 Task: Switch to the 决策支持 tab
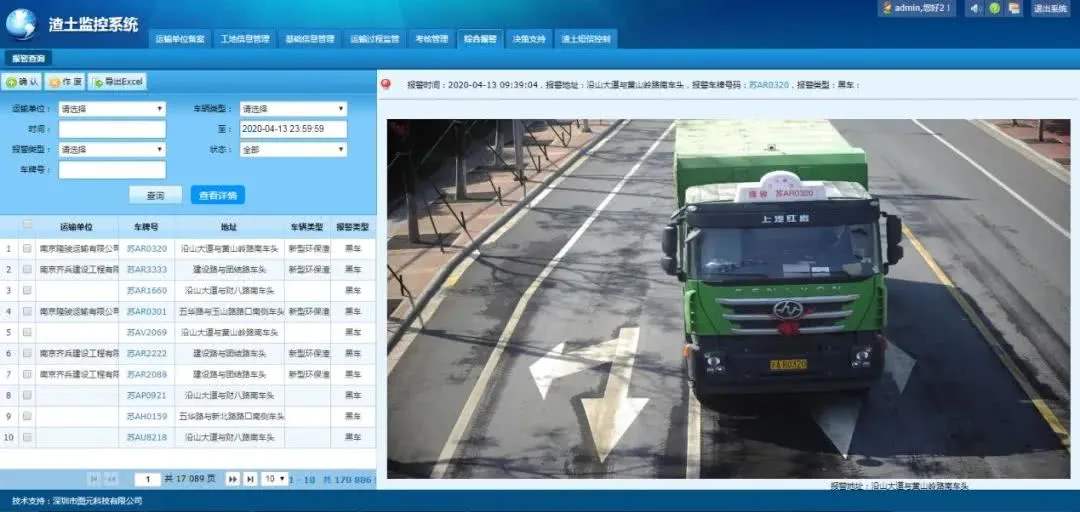pyautogui.click(x=529, y=39)
